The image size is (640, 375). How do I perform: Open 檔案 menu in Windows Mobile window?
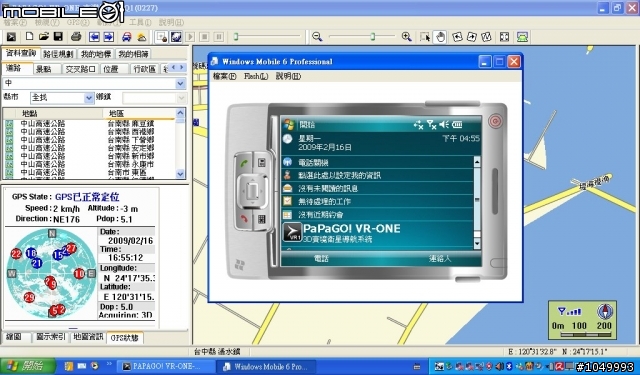click(x=224, y=76)
